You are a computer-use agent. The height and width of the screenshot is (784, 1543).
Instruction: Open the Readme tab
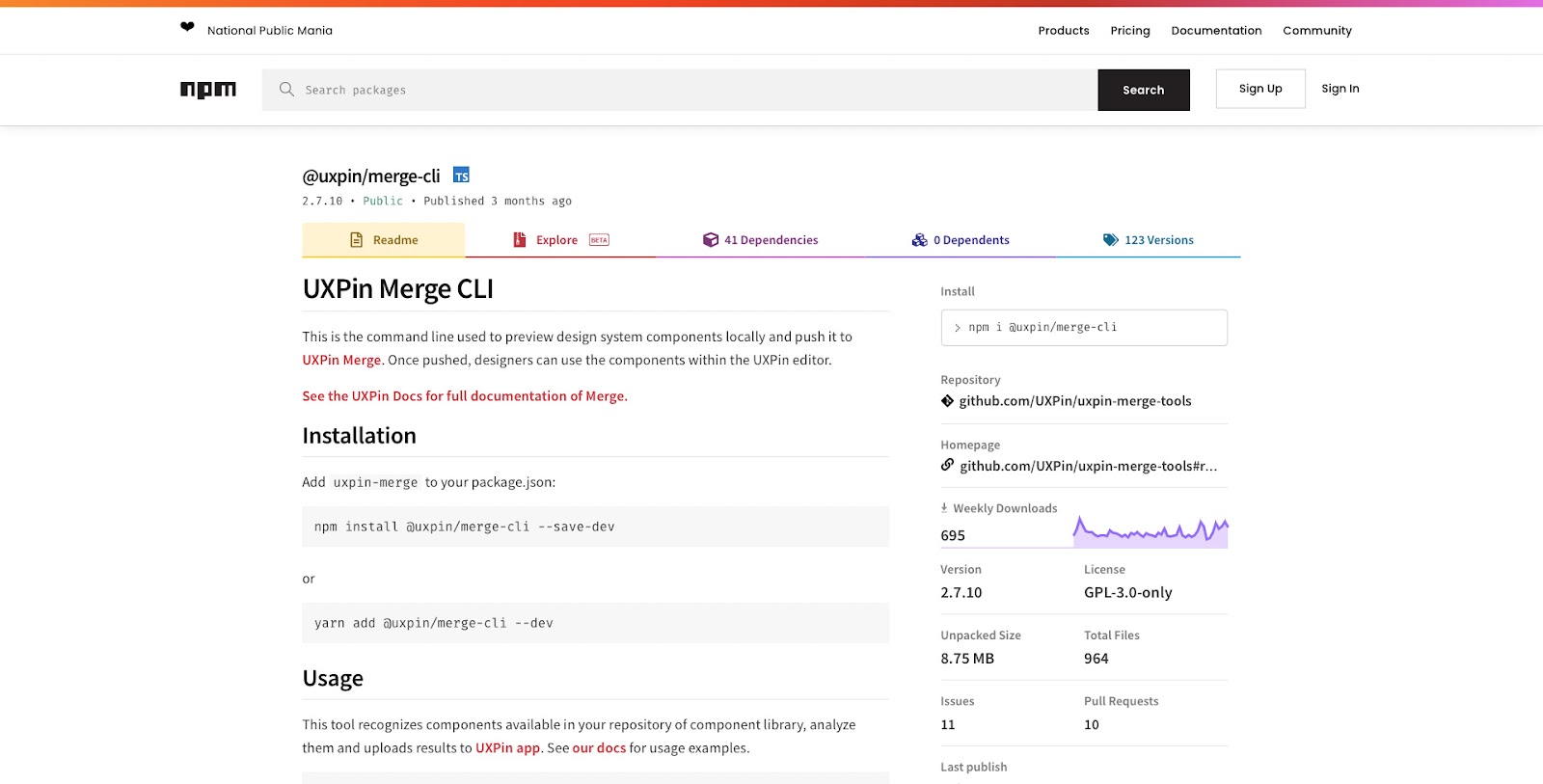(384, 240)
